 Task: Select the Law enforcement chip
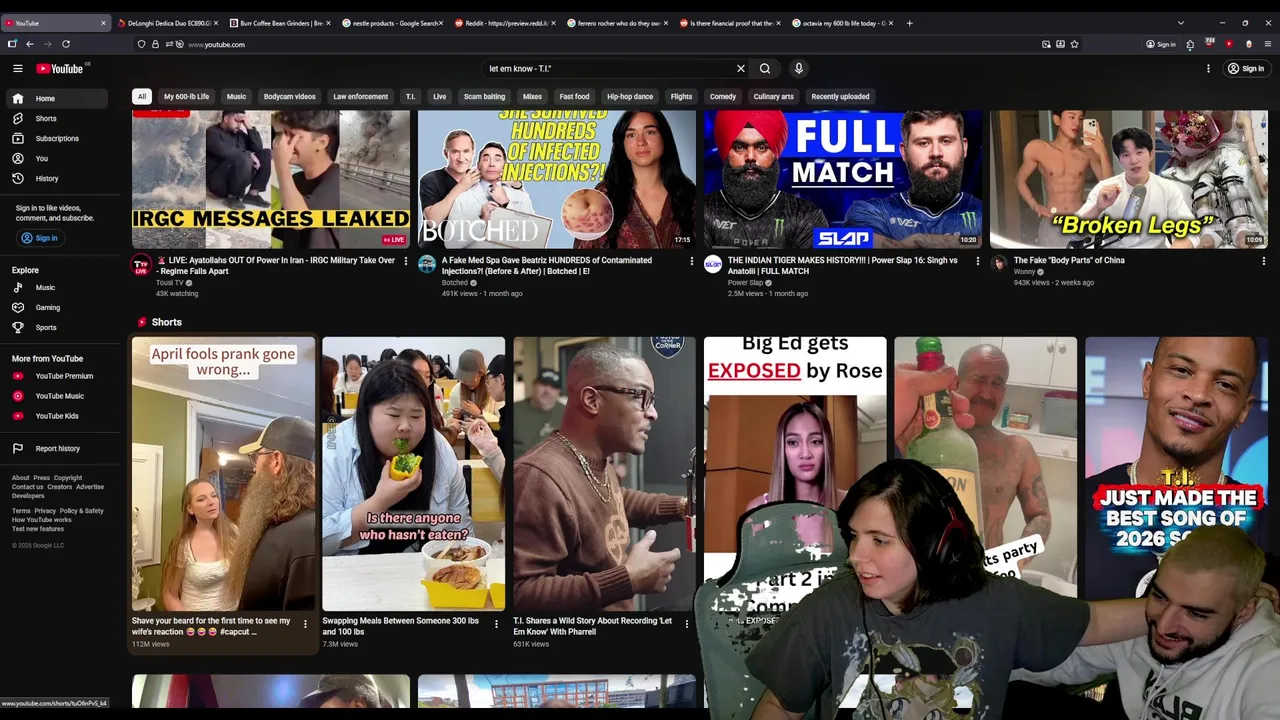point(360,97)
